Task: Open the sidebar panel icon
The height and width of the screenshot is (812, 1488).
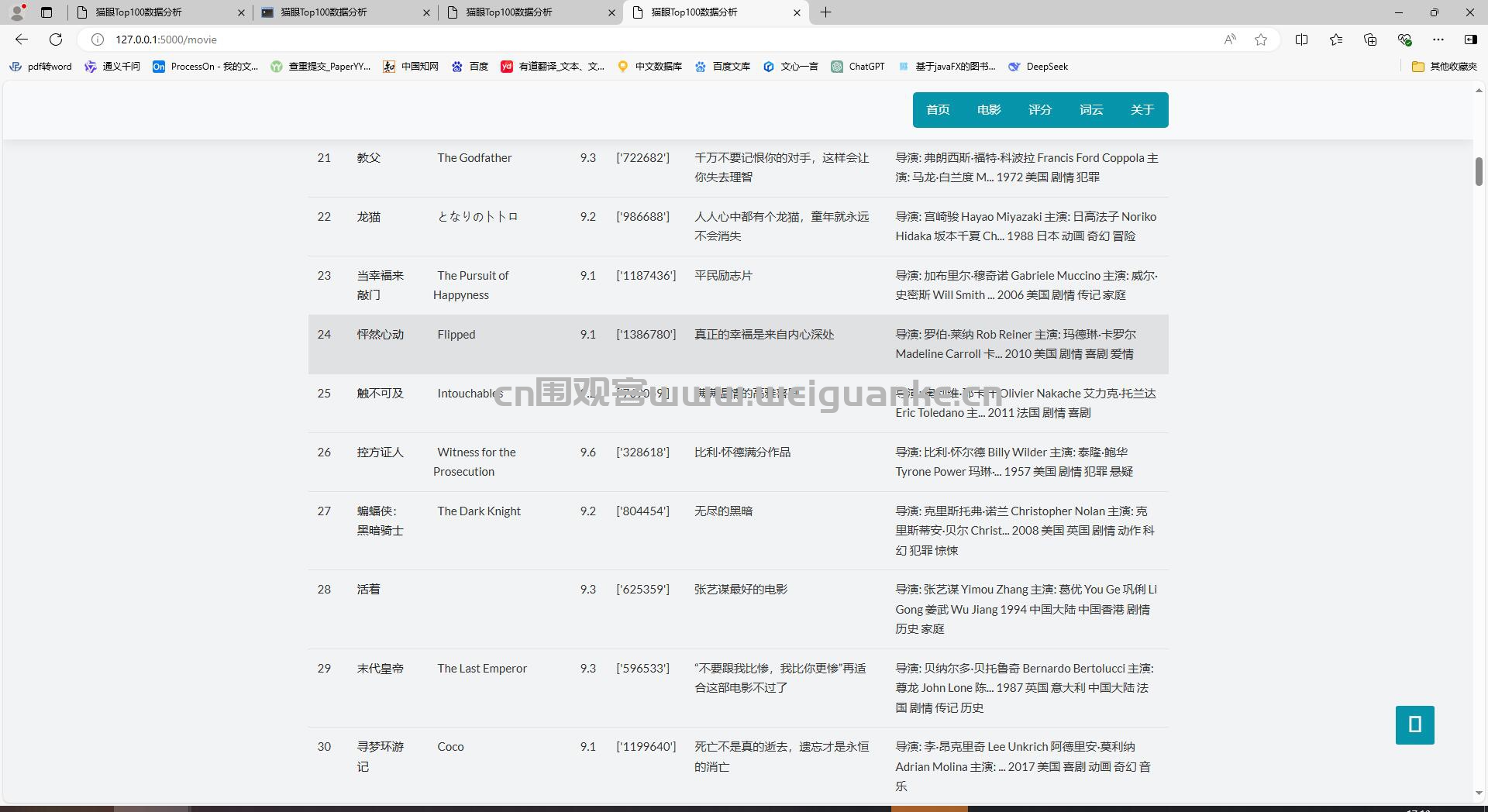Action: (1470, 40)
